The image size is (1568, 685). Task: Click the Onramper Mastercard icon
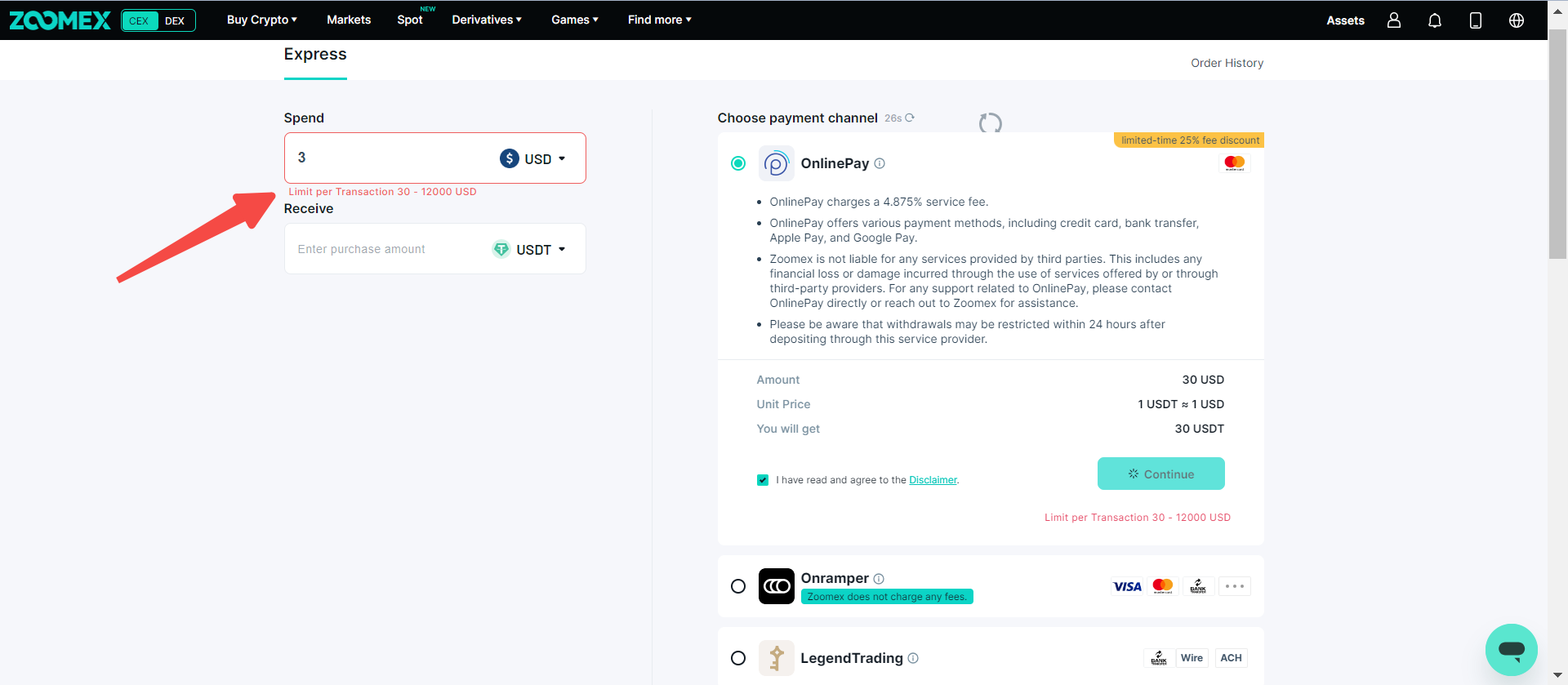[1163, 586]
